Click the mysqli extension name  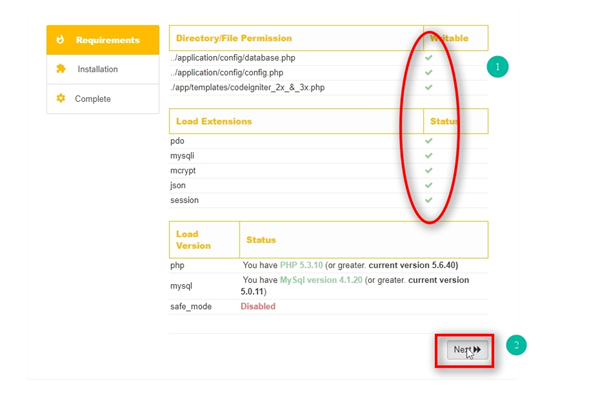(182, 156)
